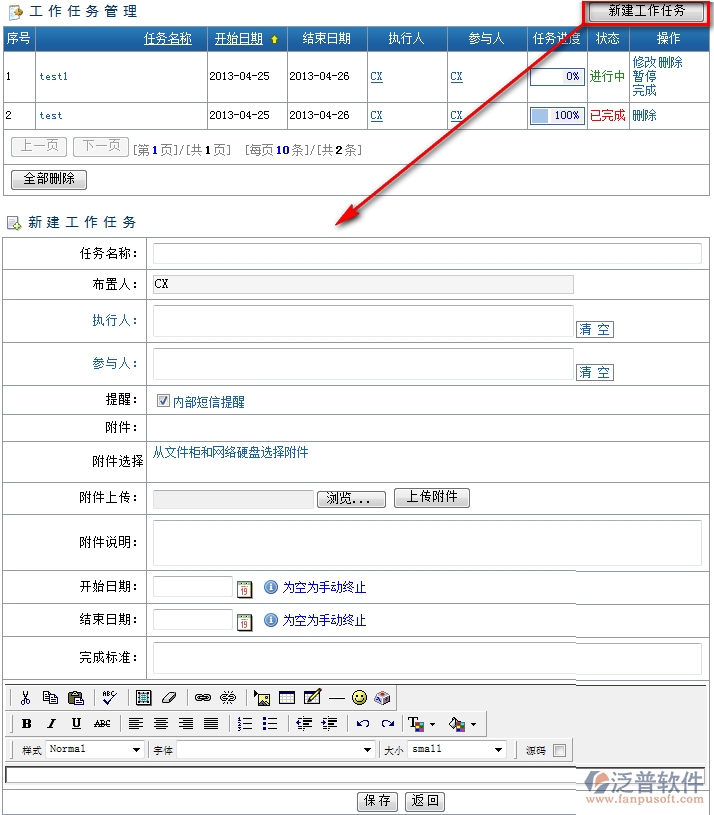The height and width of the screenshot is (815, 714).
Task: Open task test1 link
Action: point(54,76)
